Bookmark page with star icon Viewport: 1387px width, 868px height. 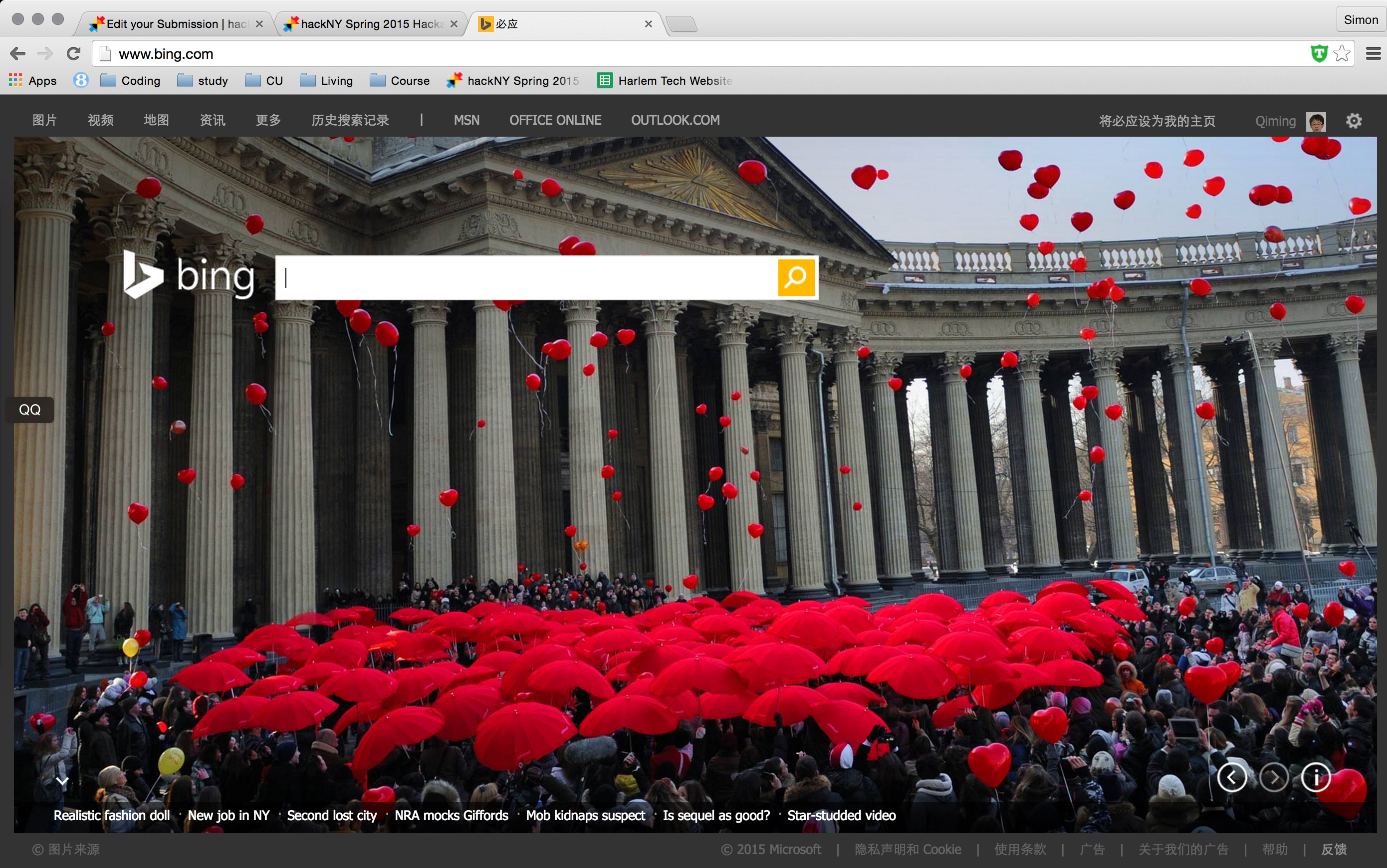(x=1342, y=53)
